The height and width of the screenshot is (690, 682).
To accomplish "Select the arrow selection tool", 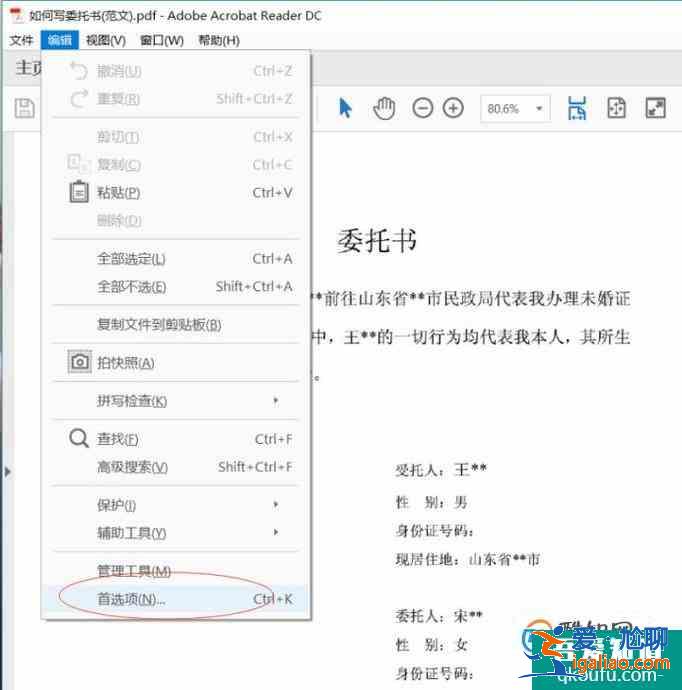I will pyautogui.click(x=345, y=108).
